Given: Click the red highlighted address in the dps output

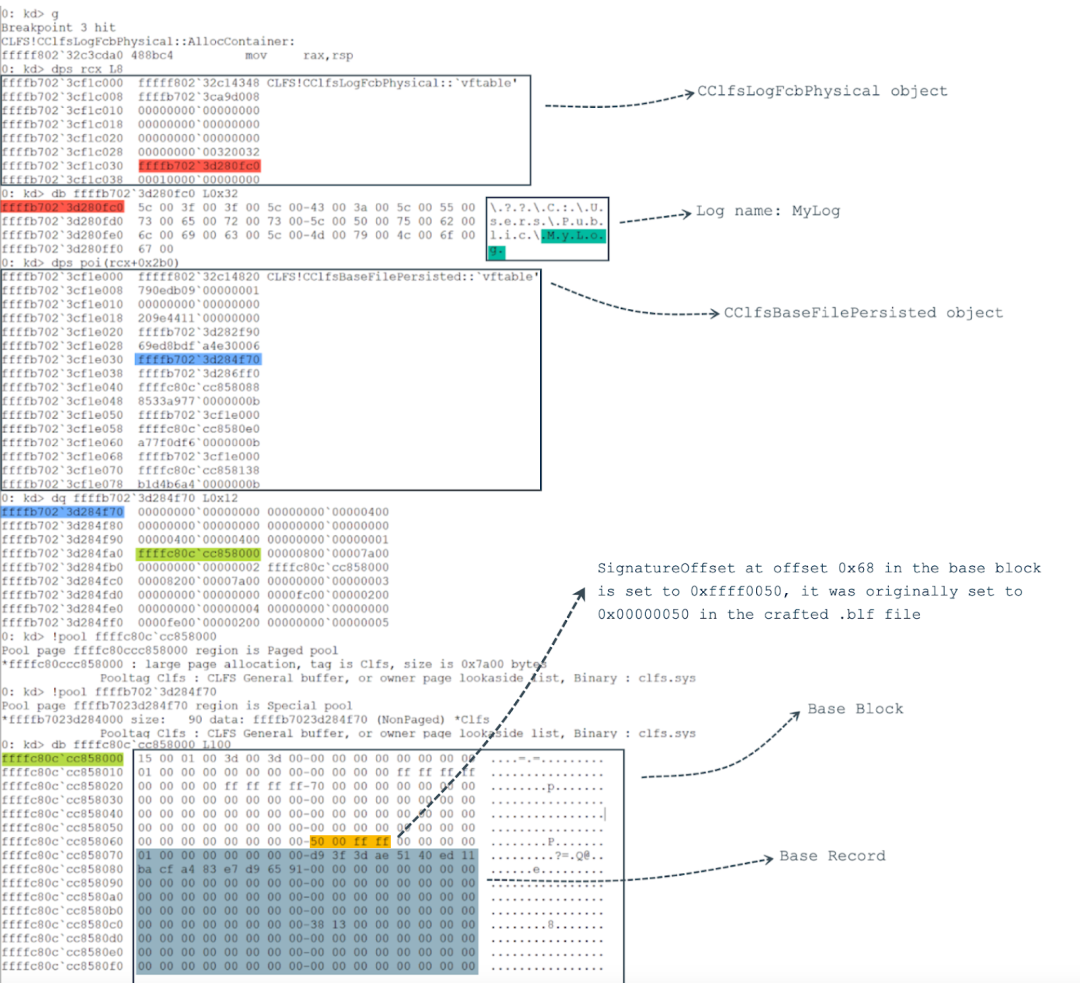Looking at the screenshot, I should pyautogui.click(x=199, y=166).
